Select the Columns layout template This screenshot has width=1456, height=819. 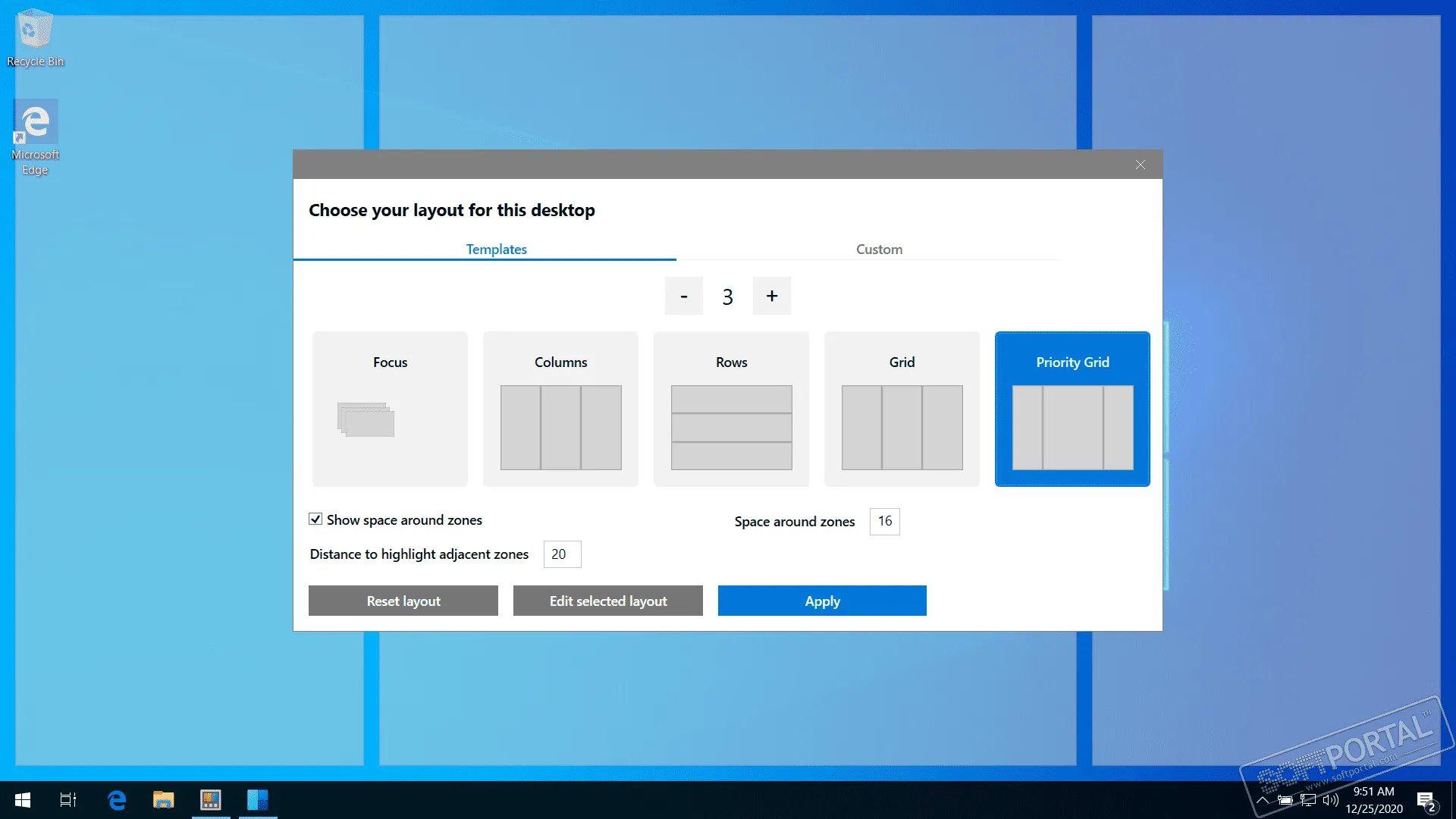560,409
